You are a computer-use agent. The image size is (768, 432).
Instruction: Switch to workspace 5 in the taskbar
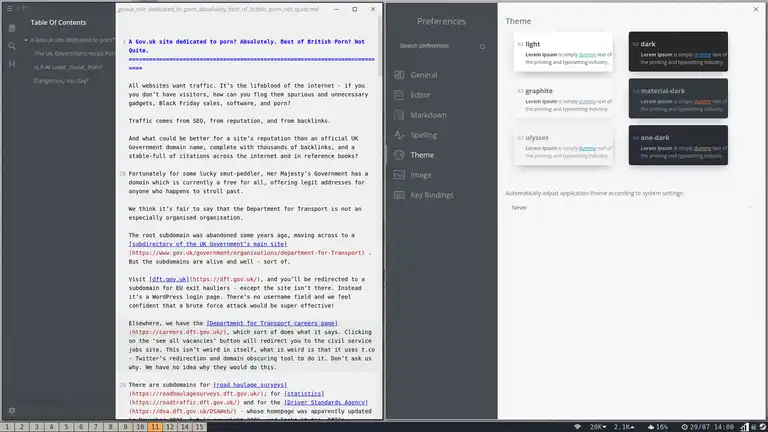tap(66, 427)
